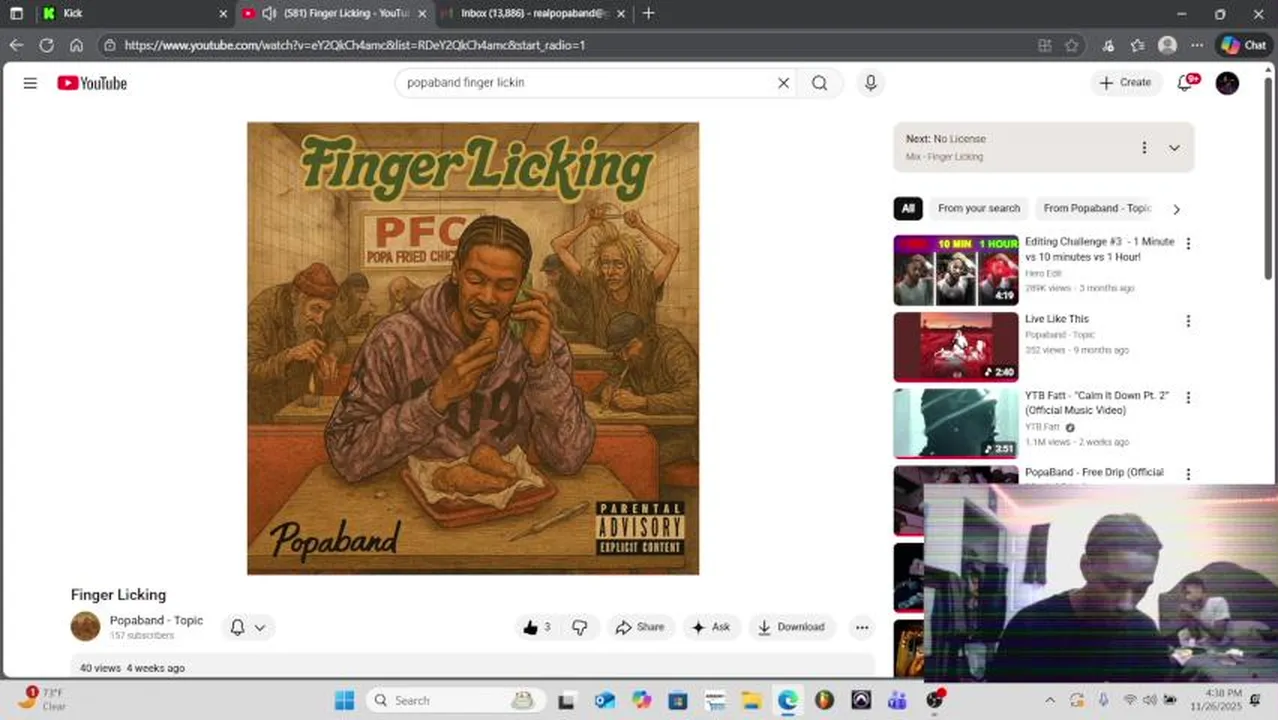Go to the YouTube home logo

(92, 83)
